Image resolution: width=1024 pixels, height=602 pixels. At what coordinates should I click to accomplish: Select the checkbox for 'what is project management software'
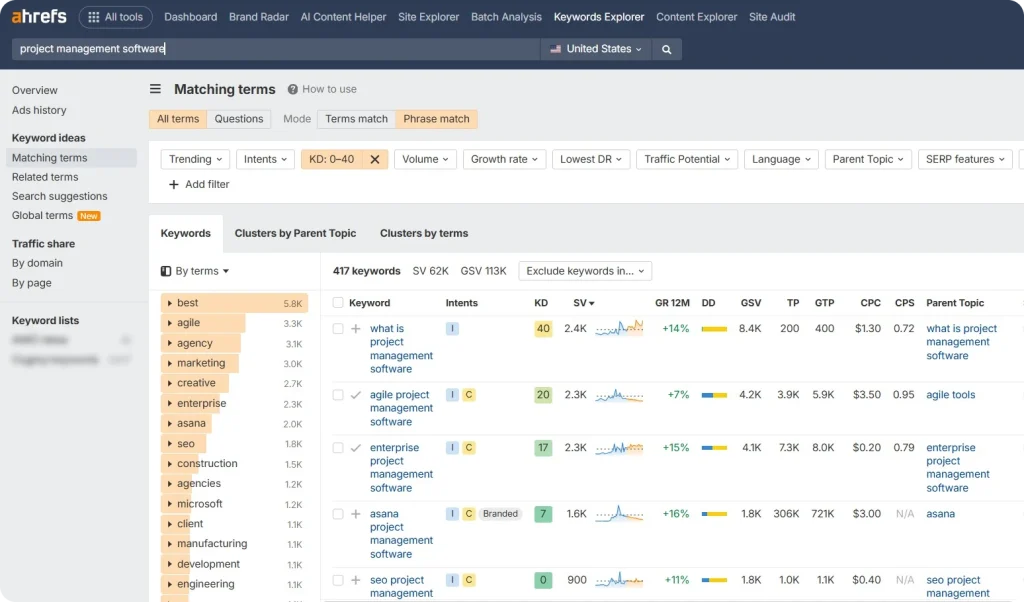(338, 328)
